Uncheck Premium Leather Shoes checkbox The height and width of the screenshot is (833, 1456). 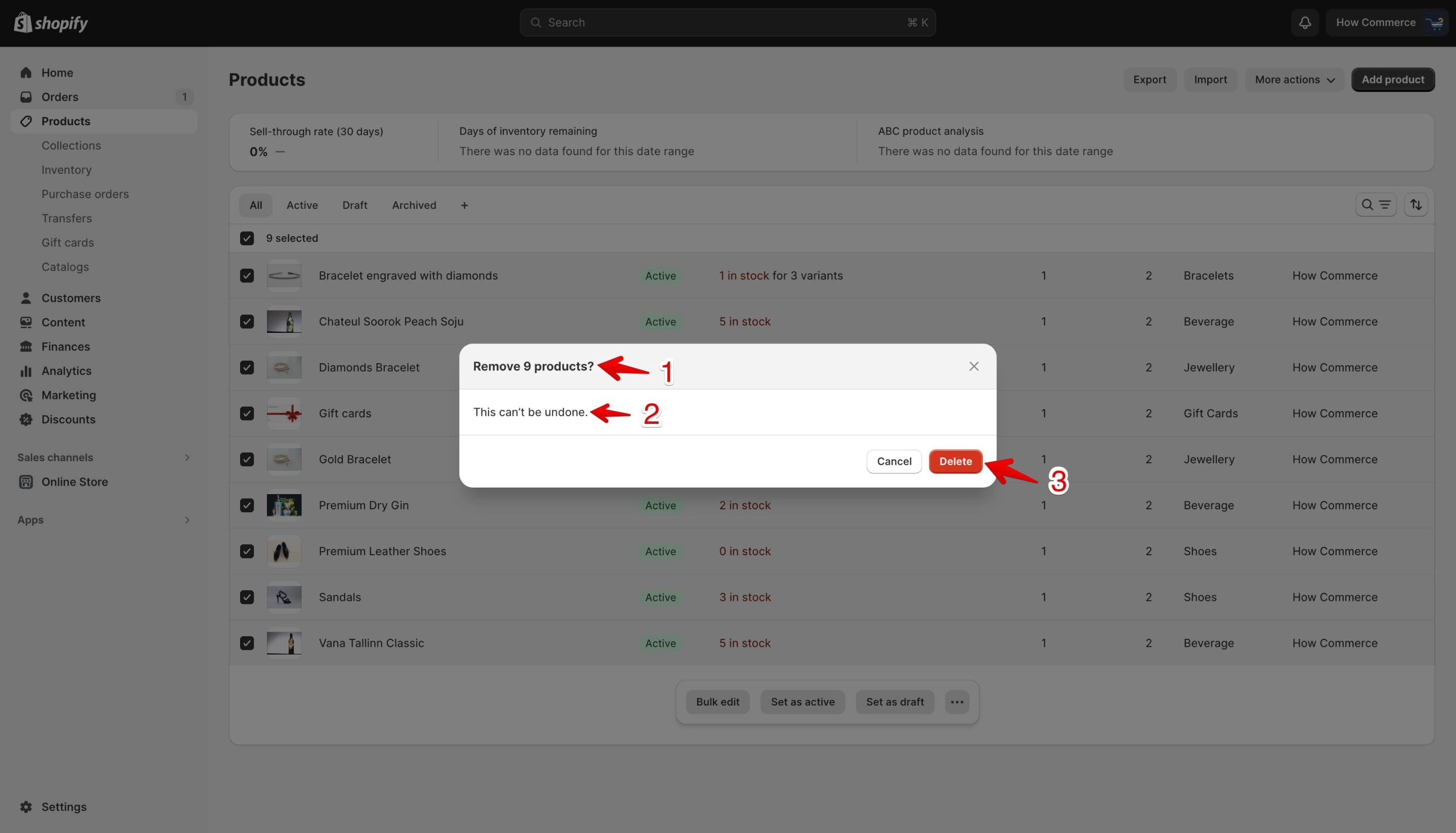(x=247, y=551)
